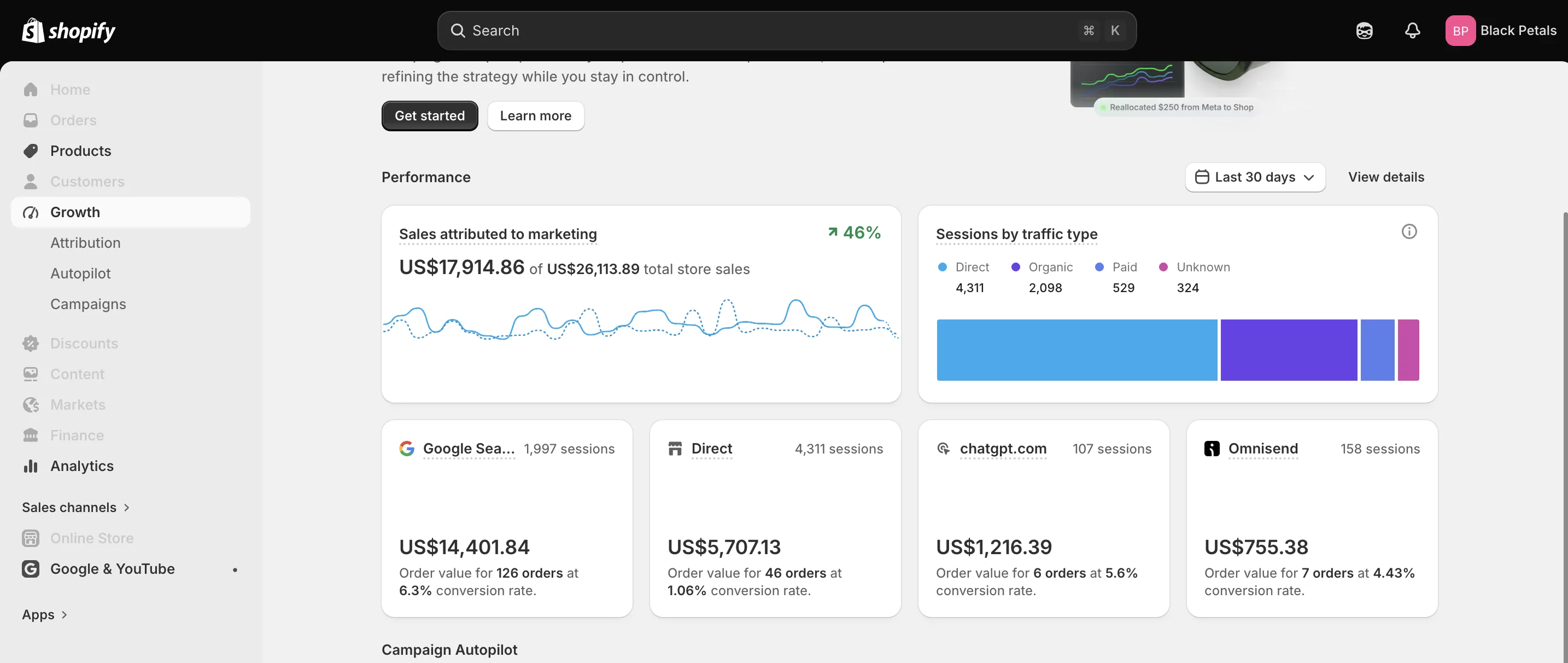Click the Products tag icon
Viewport: 1568px width, 663px height.
click(x=31, y=151)
